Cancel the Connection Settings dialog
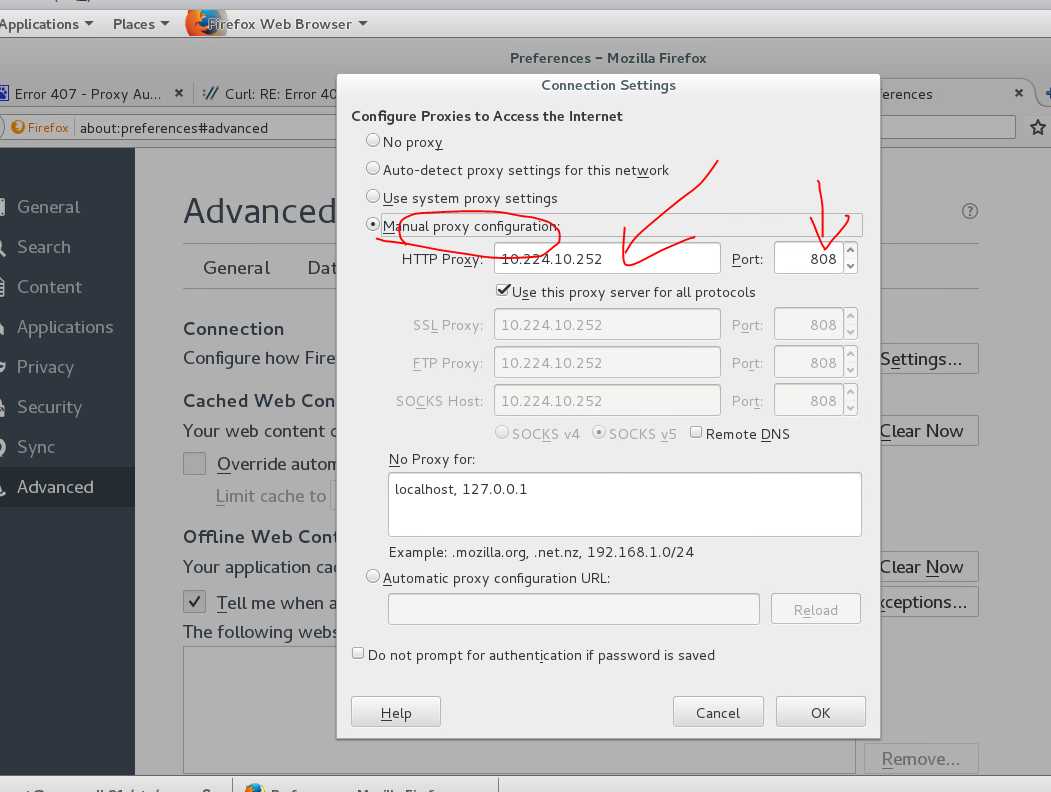The image size is (1051, 792). point(718,712)
